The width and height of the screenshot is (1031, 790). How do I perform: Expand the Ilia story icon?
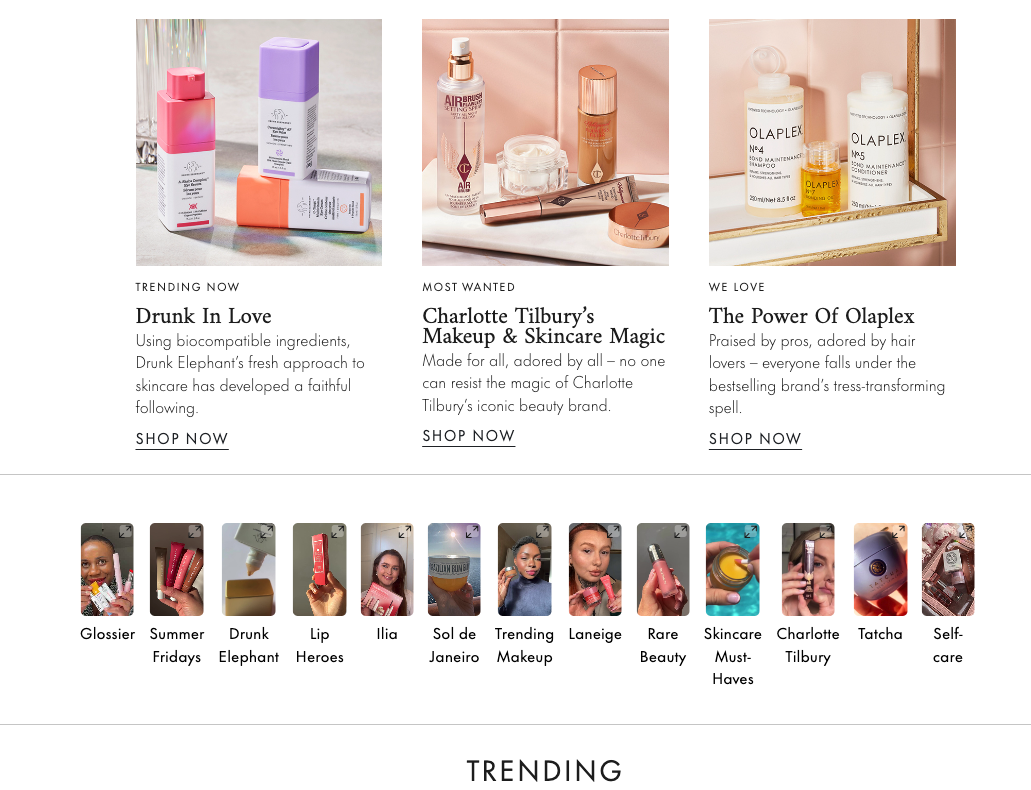404,532
